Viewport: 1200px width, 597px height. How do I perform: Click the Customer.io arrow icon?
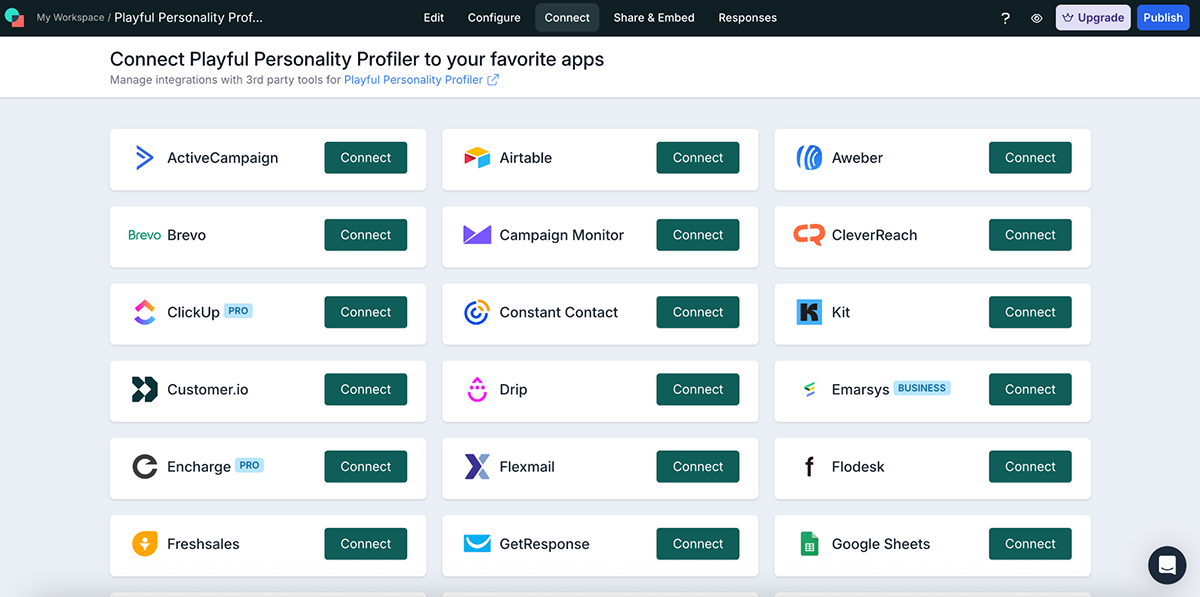(144, 389)
